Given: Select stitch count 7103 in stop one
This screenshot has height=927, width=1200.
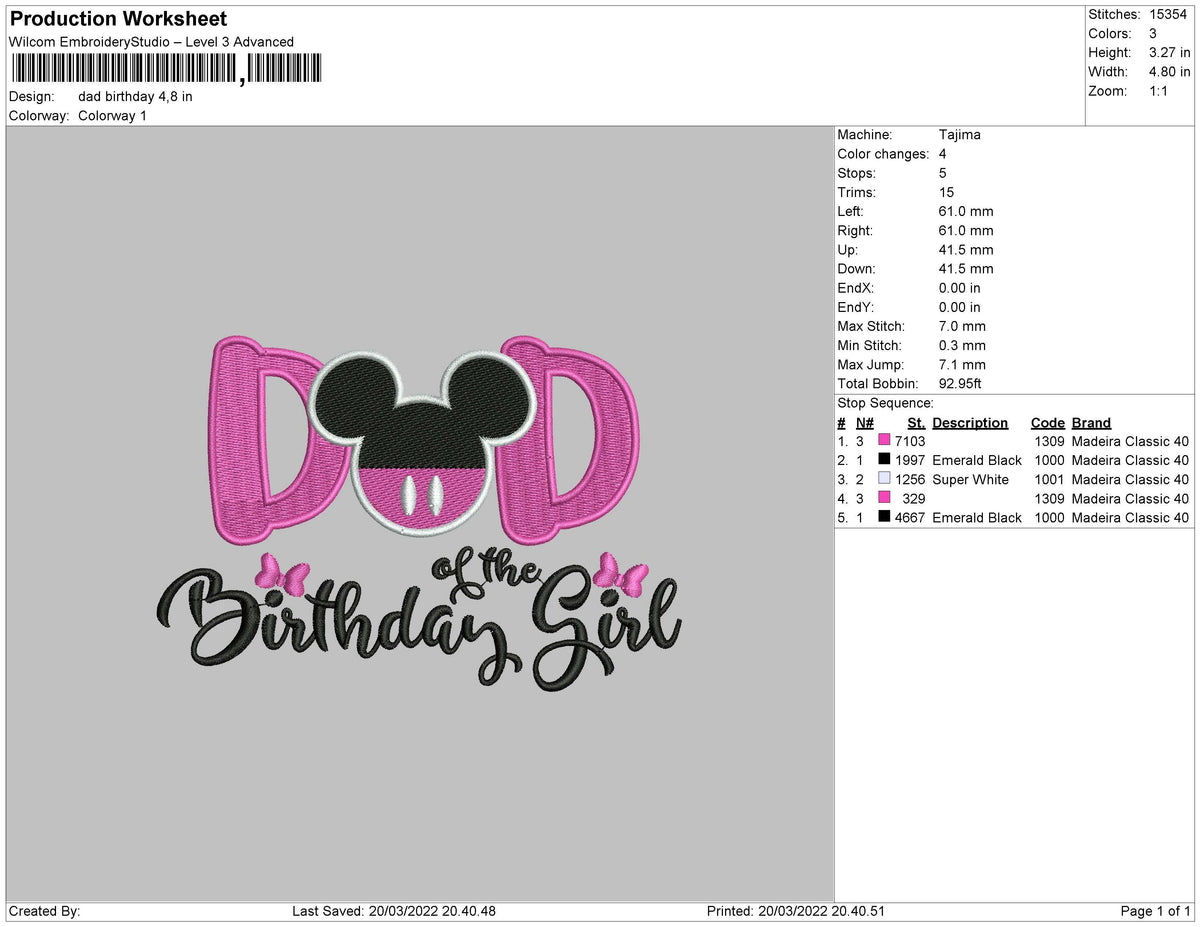Looking at the screenshot, I should tap(910, 441).
